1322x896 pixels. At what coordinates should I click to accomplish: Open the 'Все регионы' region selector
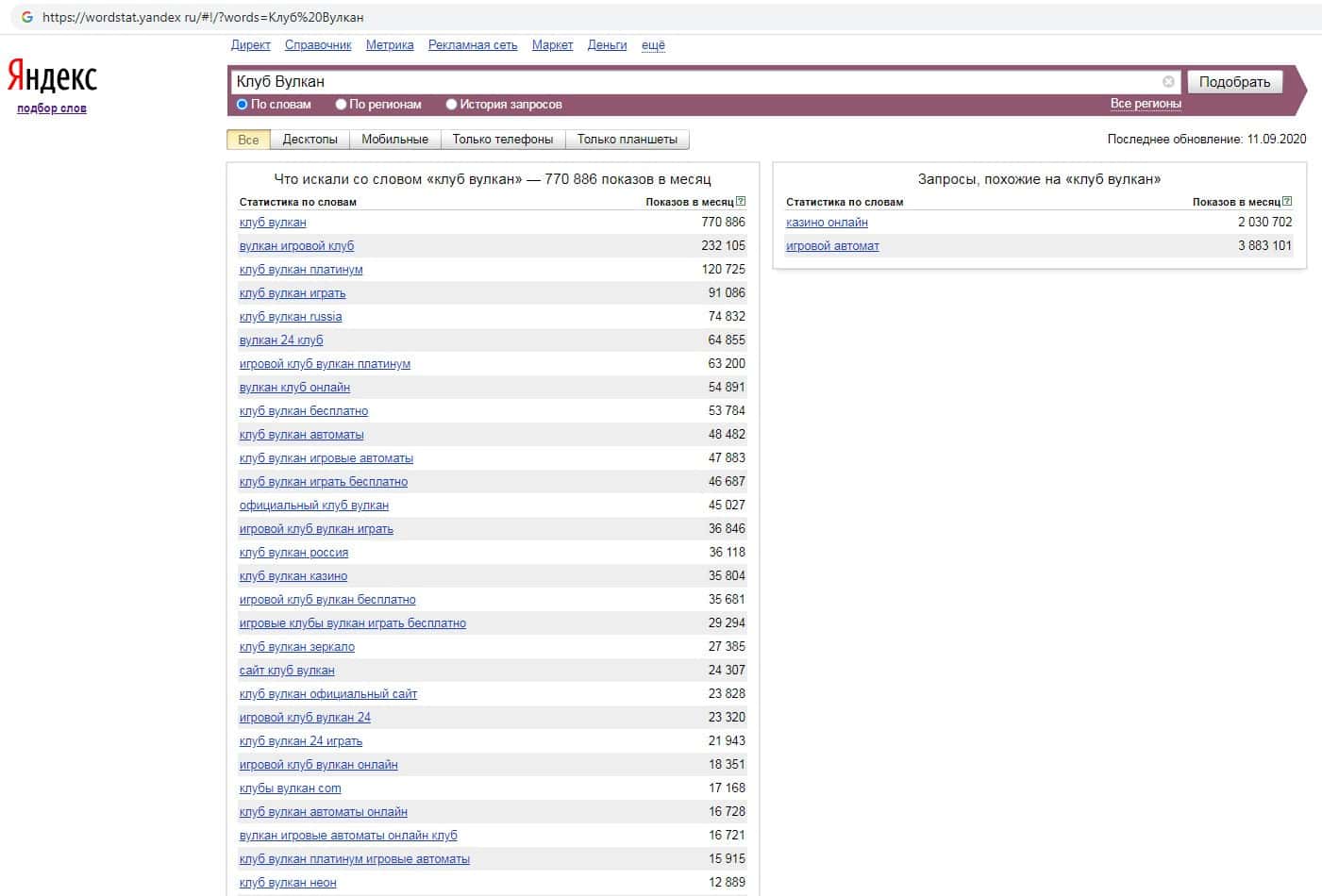click(1145, 104)
